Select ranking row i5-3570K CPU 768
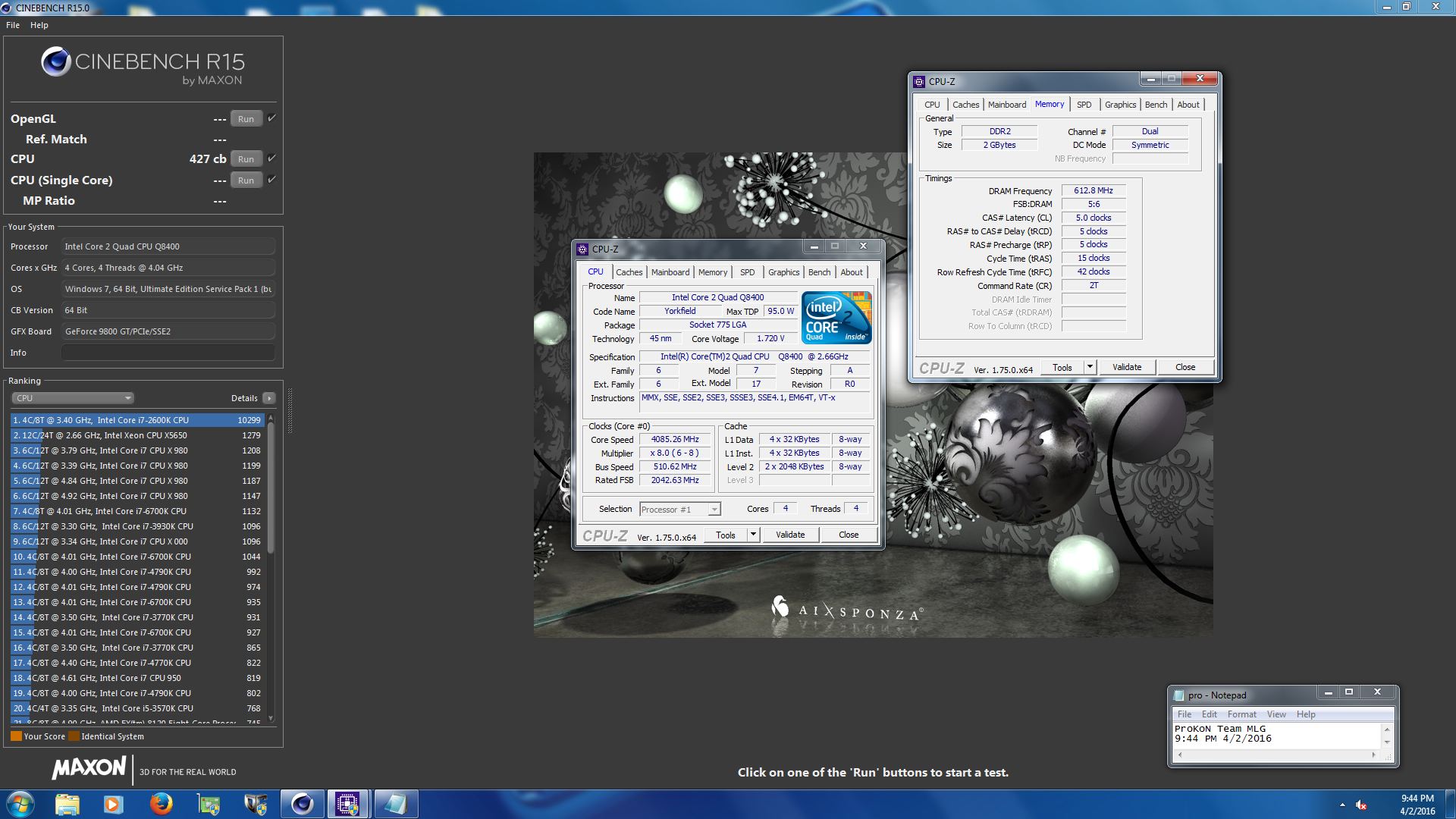The image size is (1456, 819). (137, 708)
